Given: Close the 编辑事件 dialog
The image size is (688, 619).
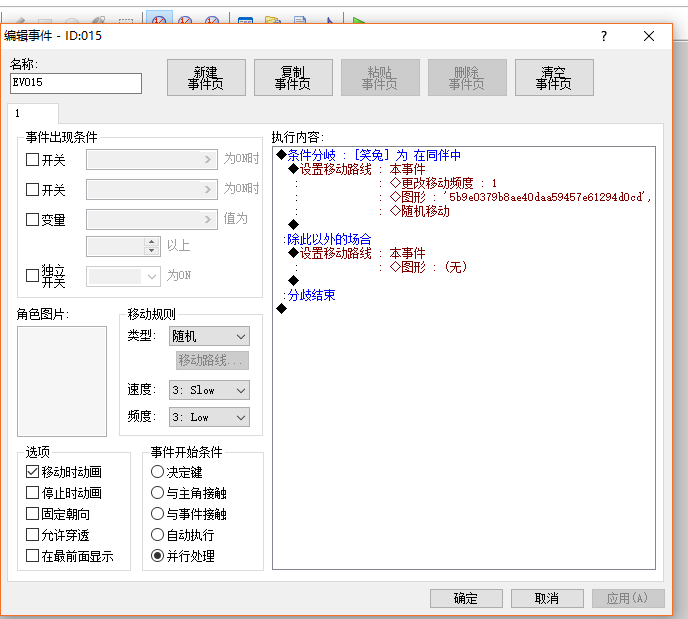Looking at the screenshot, I should pos(649,36).
